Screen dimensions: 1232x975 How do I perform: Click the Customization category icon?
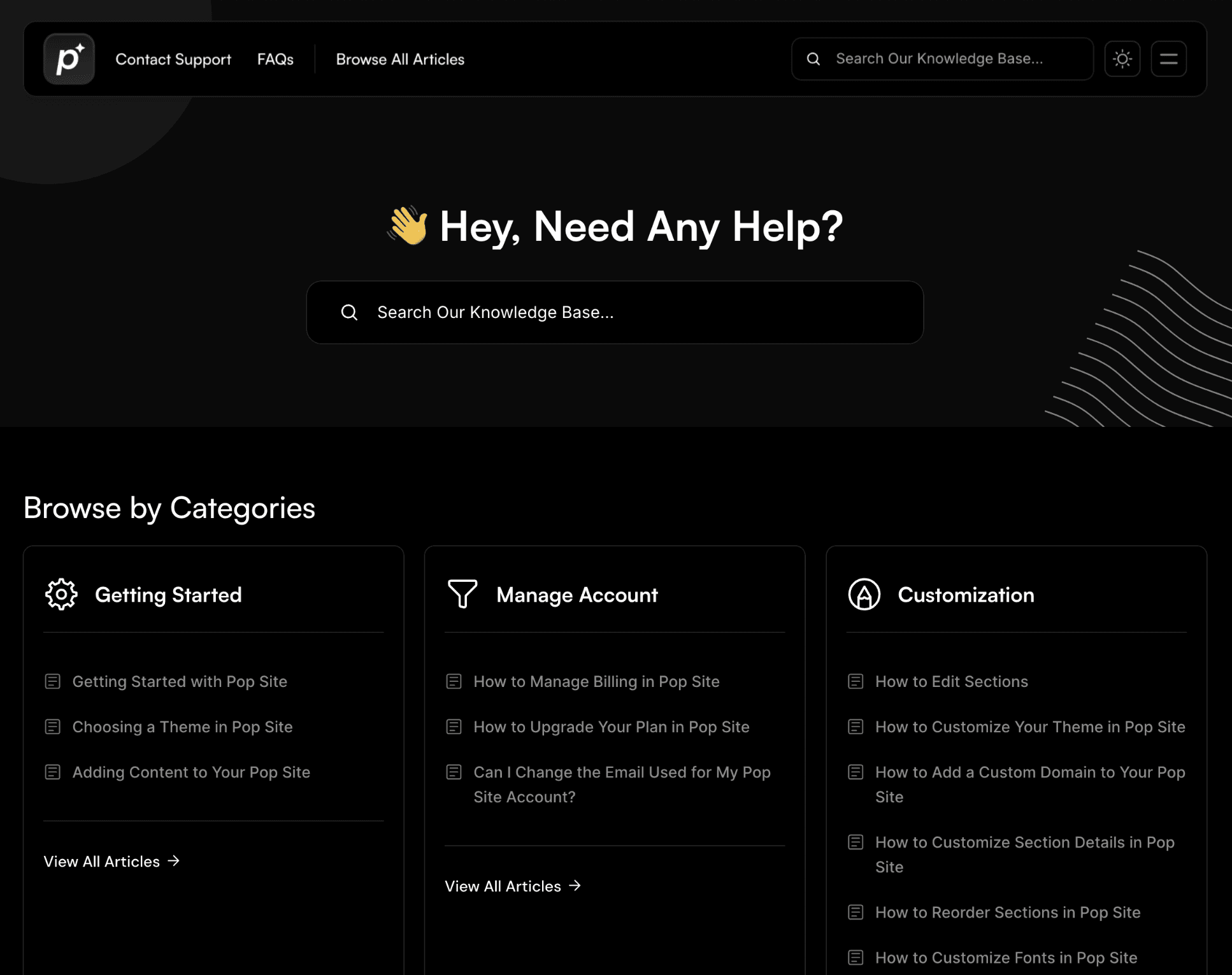[864, 594]
